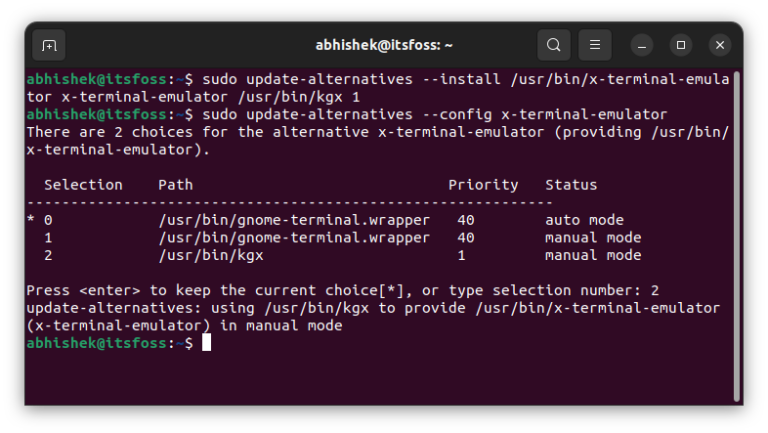This screenshot has height=433, width=768.
Task: Click the search magnifier icon
Action: pos(553,45)
